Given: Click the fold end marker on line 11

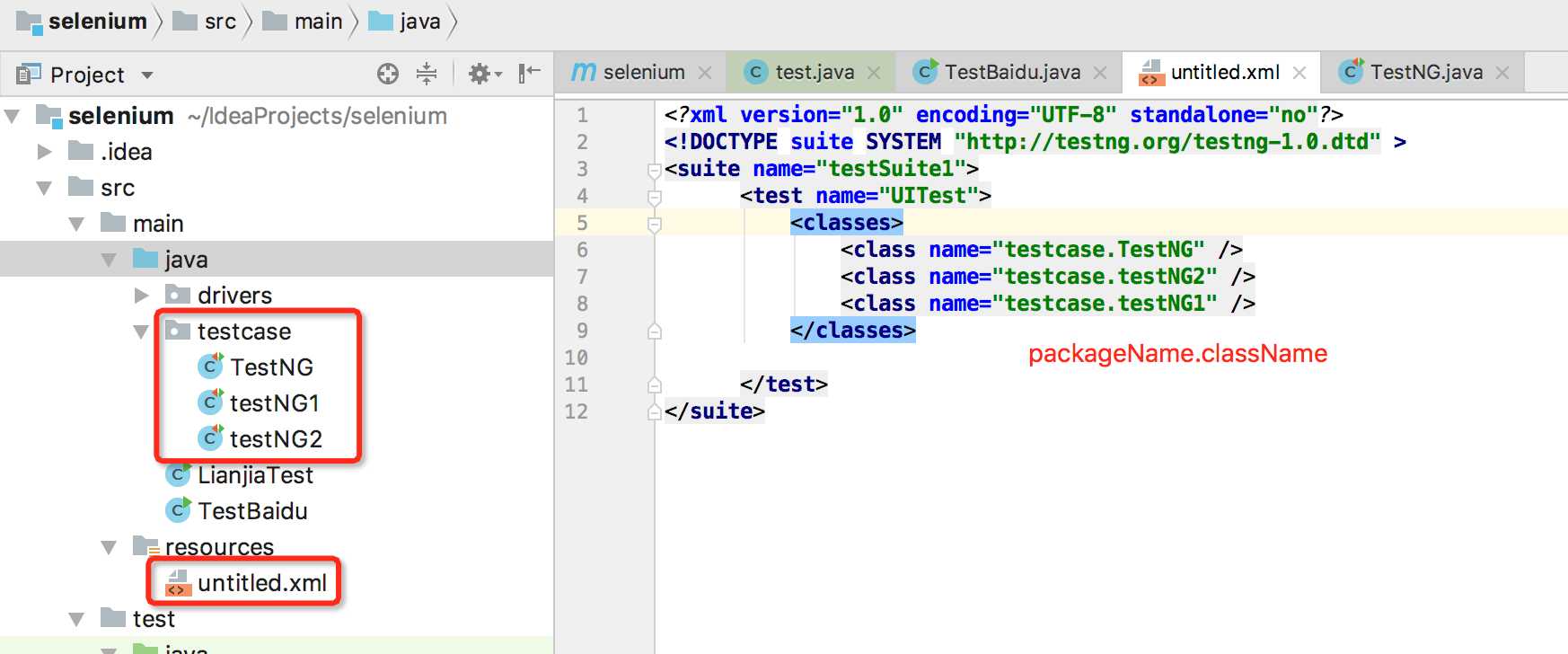Looking at the screenshot, I should click(x=655, y=384).
